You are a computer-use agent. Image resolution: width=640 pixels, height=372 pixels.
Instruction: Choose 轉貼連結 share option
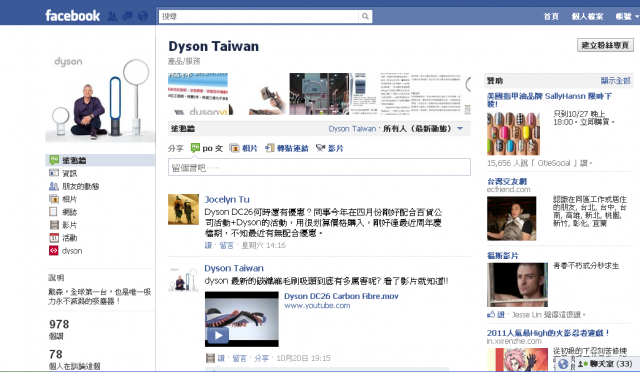(x=287, y=148)
